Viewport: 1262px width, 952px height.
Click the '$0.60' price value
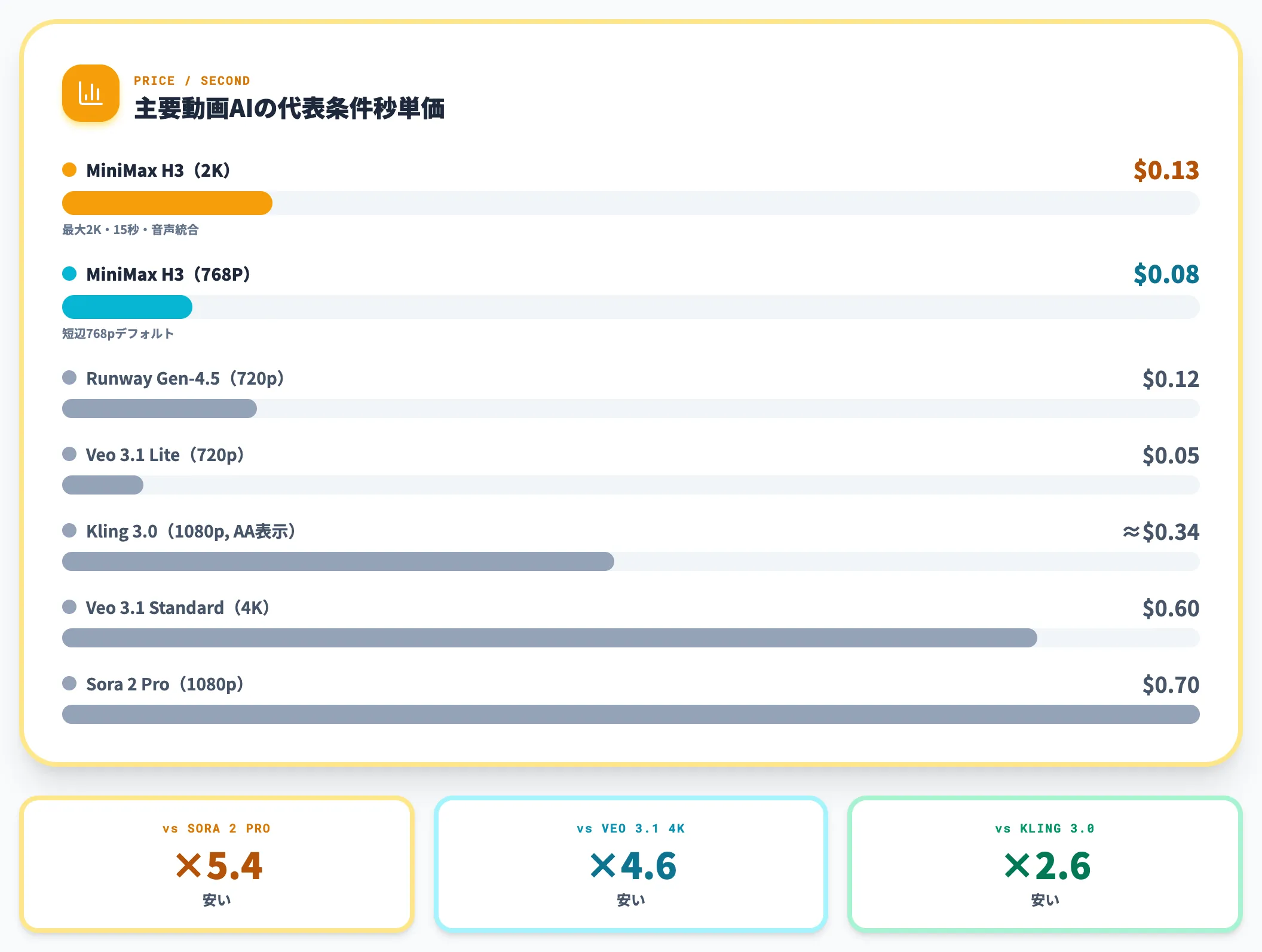(1171, 608)
